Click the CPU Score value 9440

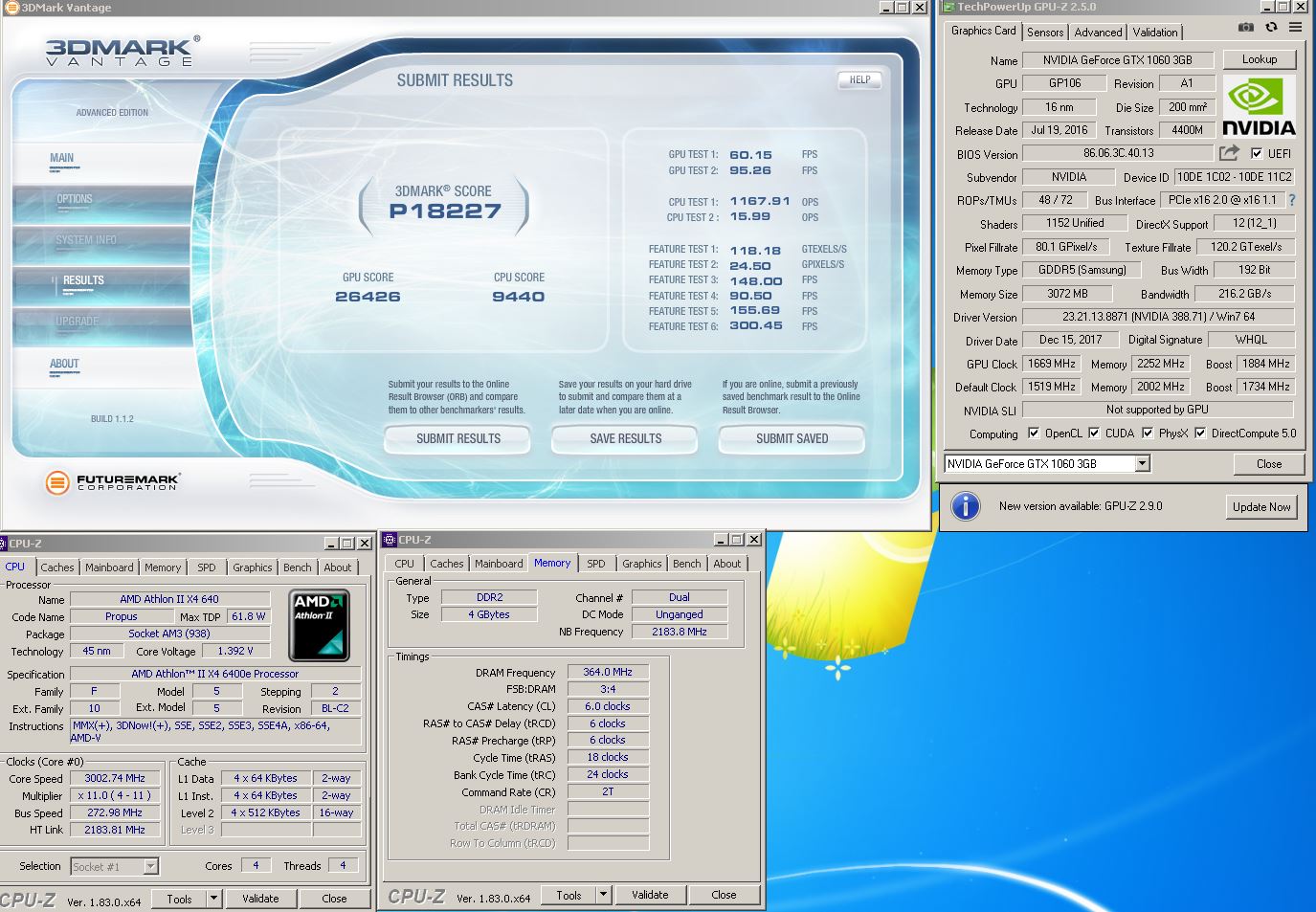pos(519,297)
